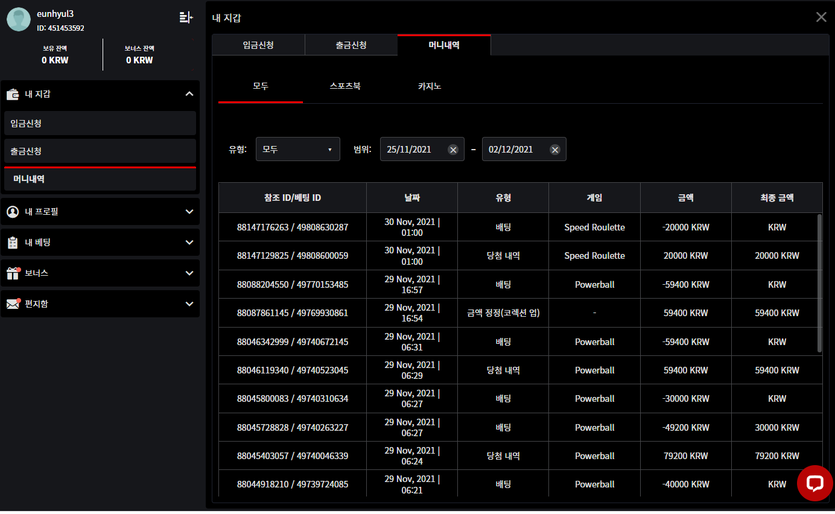Click reference ID 88045403057 / 49740046339

point(292,456)
